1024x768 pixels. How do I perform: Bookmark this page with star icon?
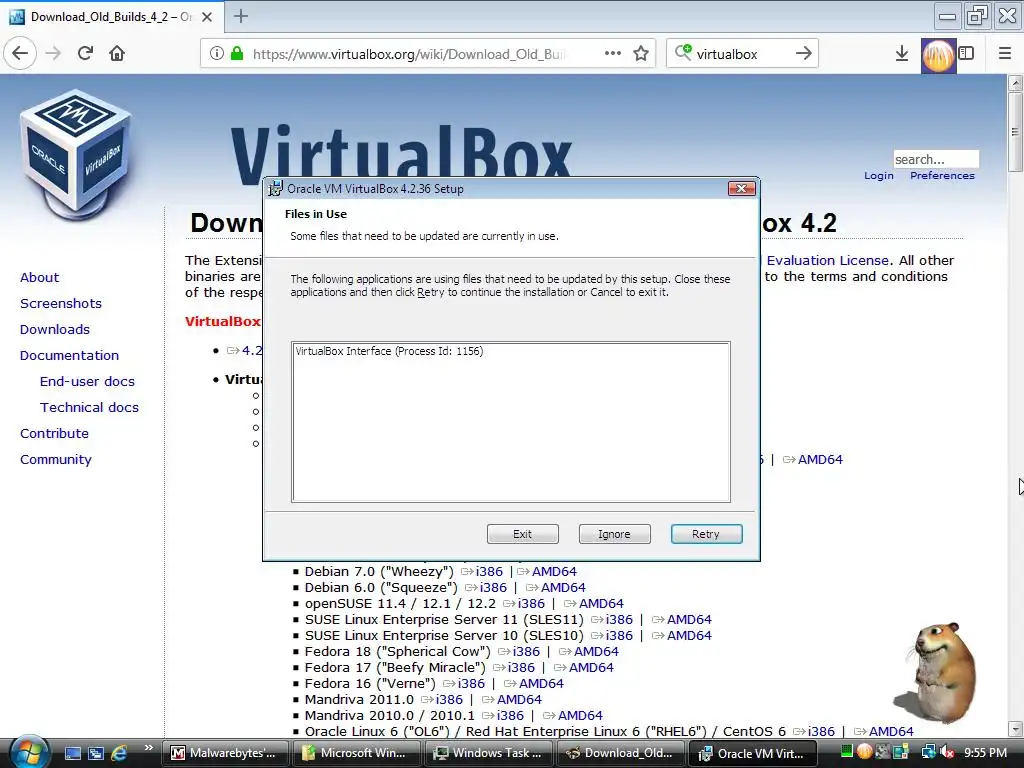coord(641,54)
